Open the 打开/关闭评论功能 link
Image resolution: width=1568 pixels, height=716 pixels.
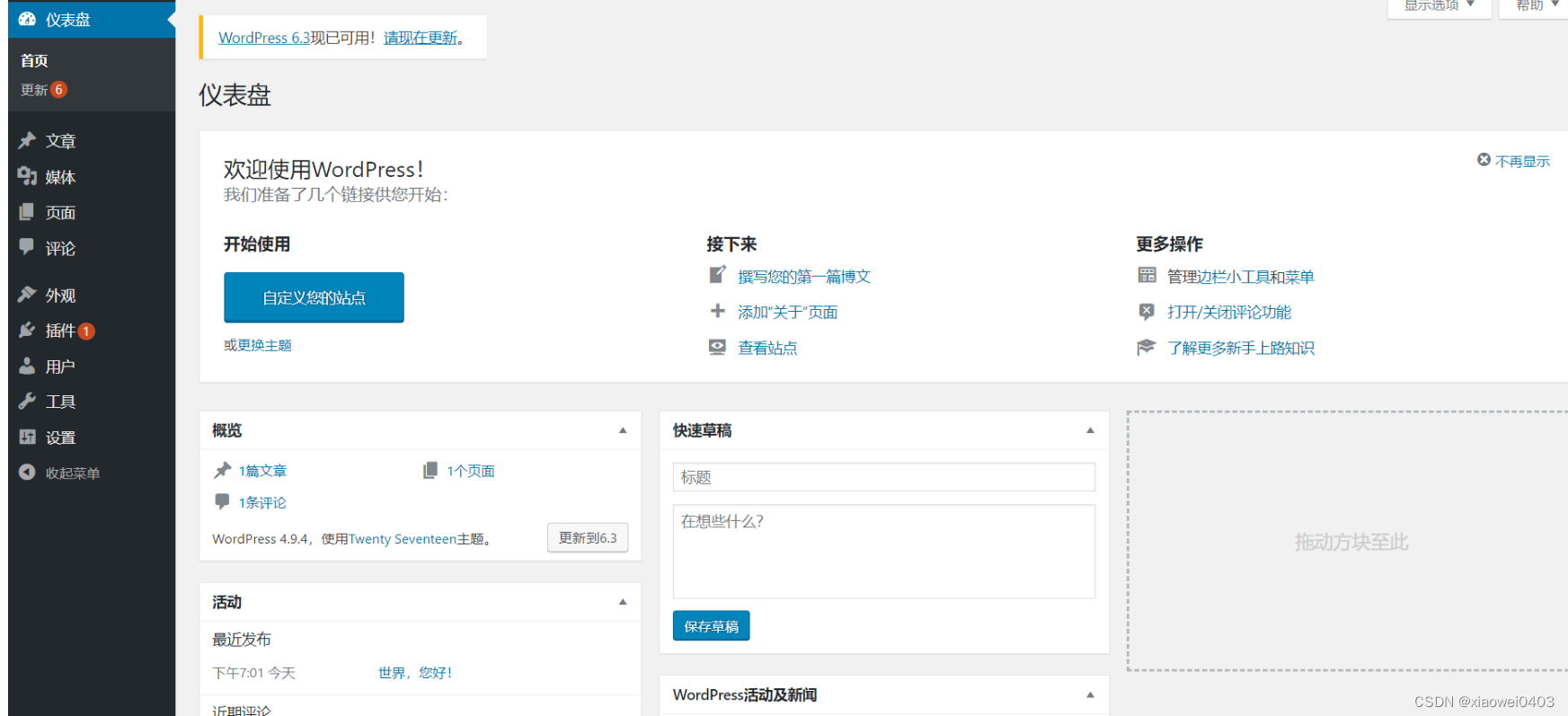click(1228, 312)
